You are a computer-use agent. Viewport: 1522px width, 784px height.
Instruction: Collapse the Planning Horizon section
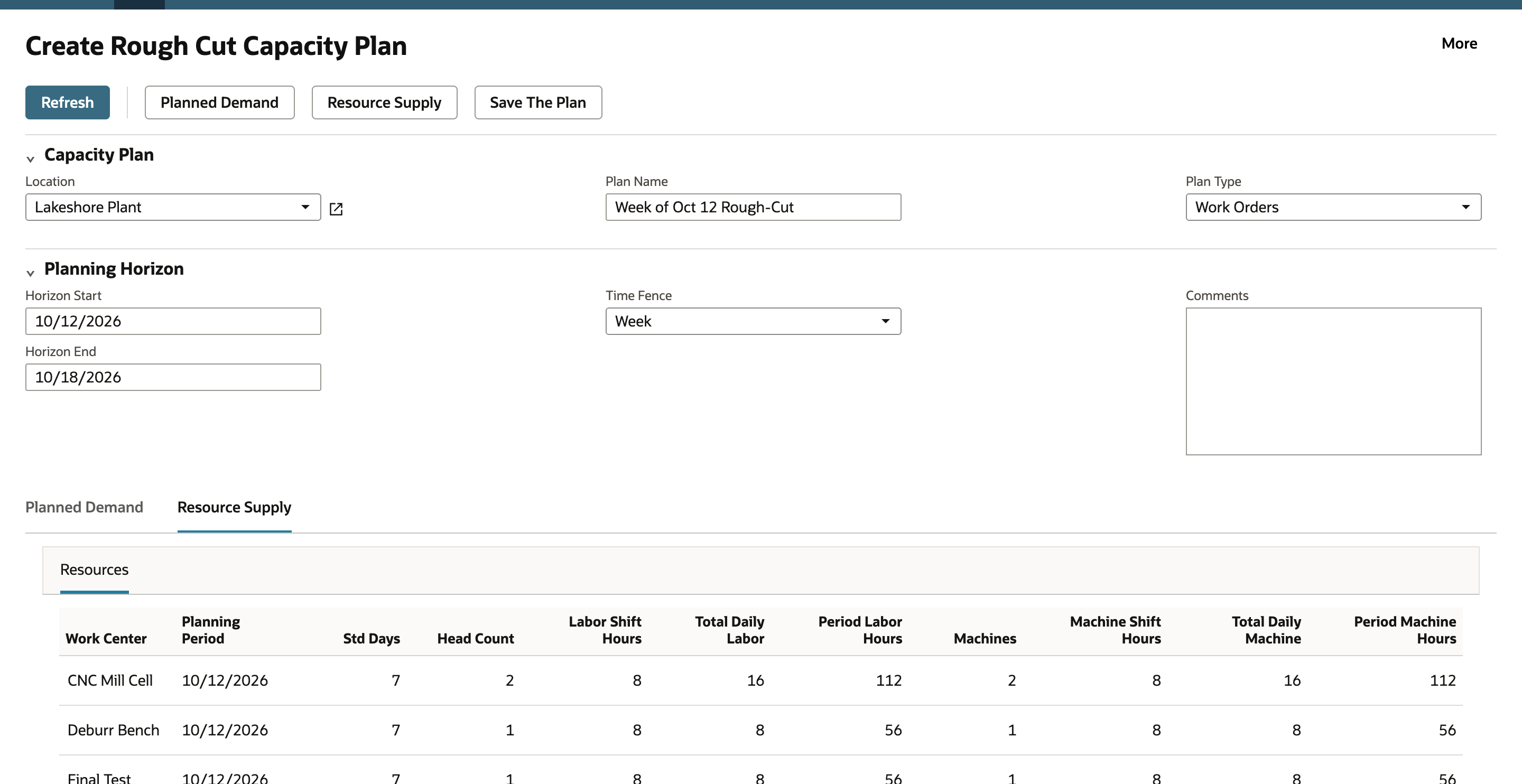tap(30, 273)
